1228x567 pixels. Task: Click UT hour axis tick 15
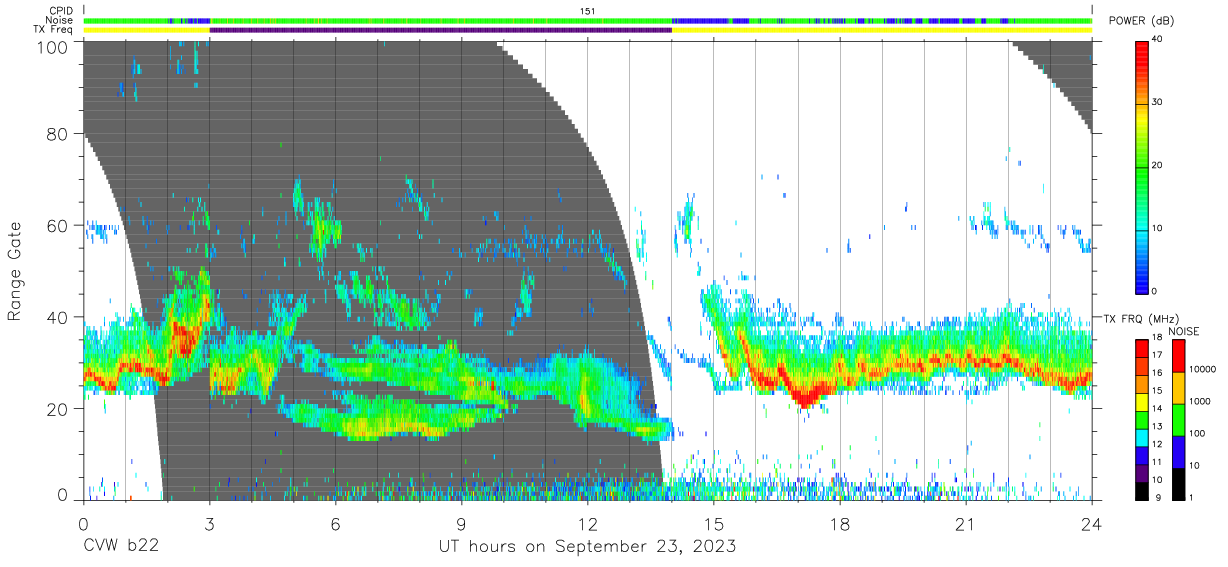click(713, 524)
